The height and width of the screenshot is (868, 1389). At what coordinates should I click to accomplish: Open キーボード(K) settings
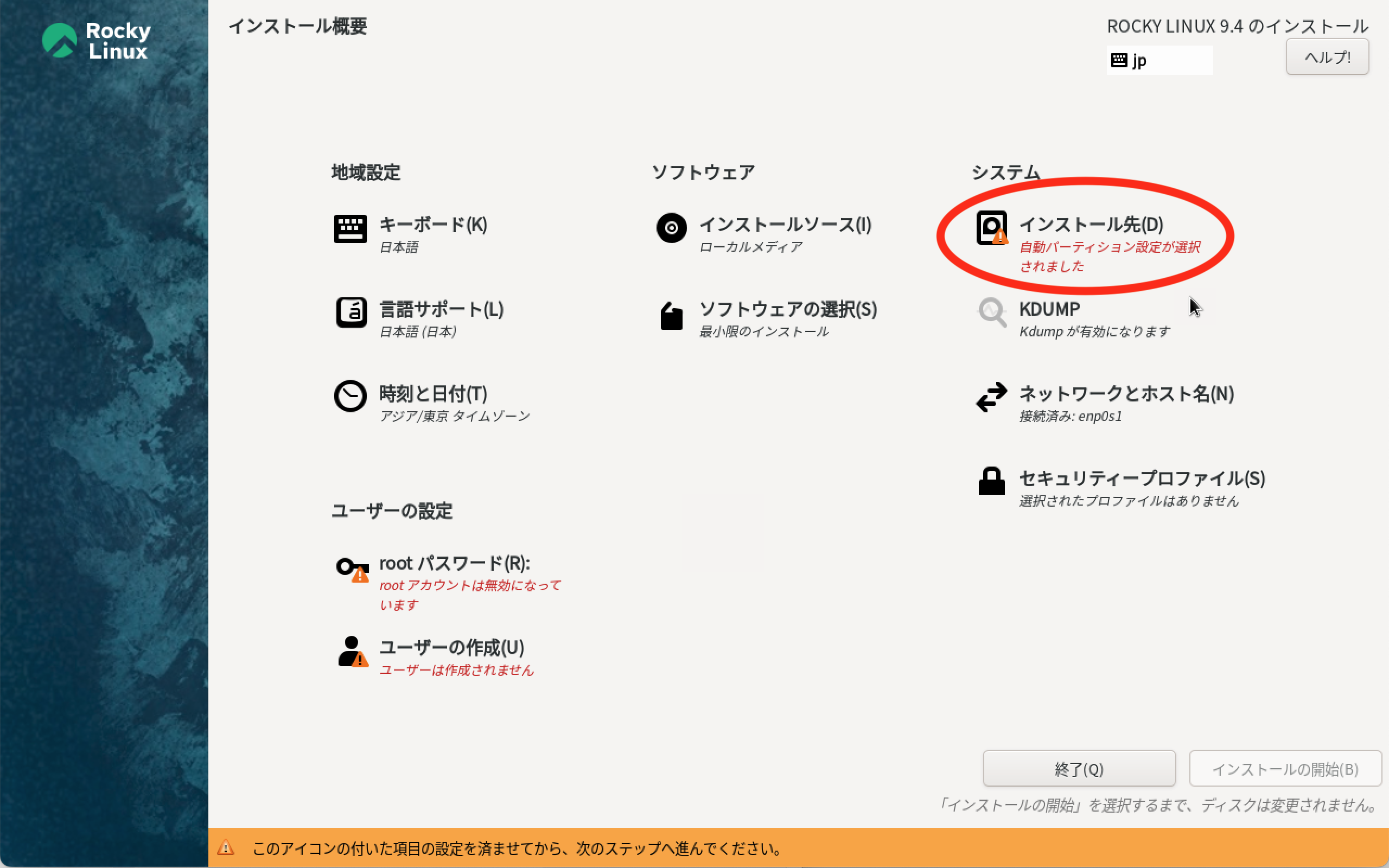pos(434,225)
